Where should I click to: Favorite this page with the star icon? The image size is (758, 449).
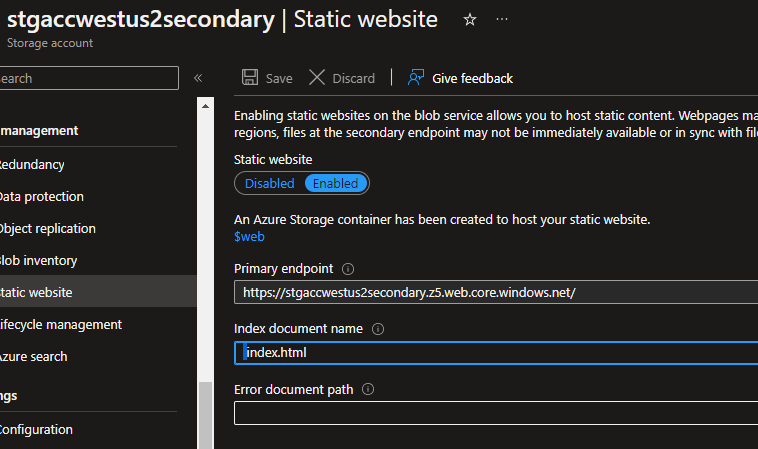pos(469,20)
